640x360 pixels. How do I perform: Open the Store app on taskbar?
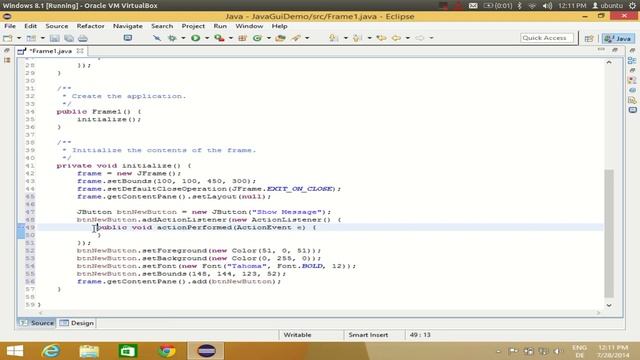[x=127, y=351]
